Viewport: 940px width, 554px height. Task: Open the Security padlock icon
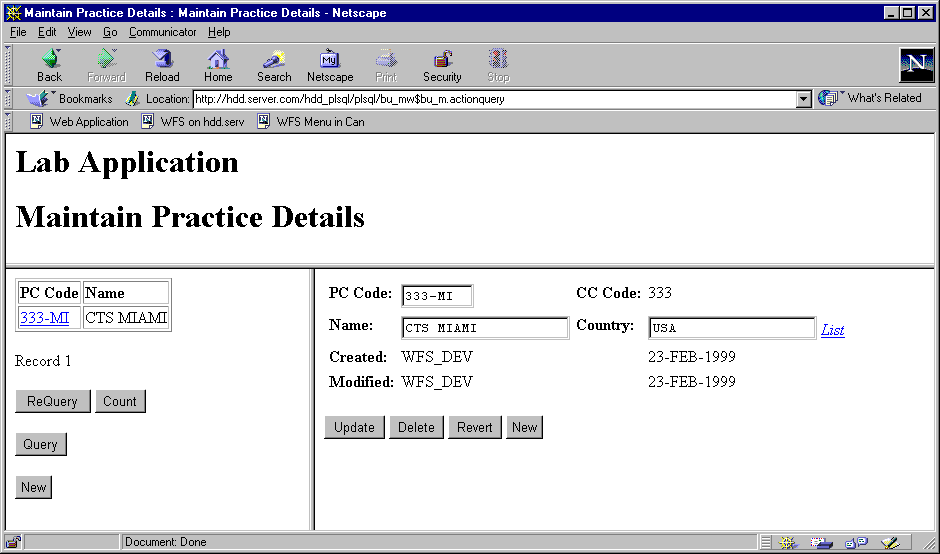tap(442, 60)
